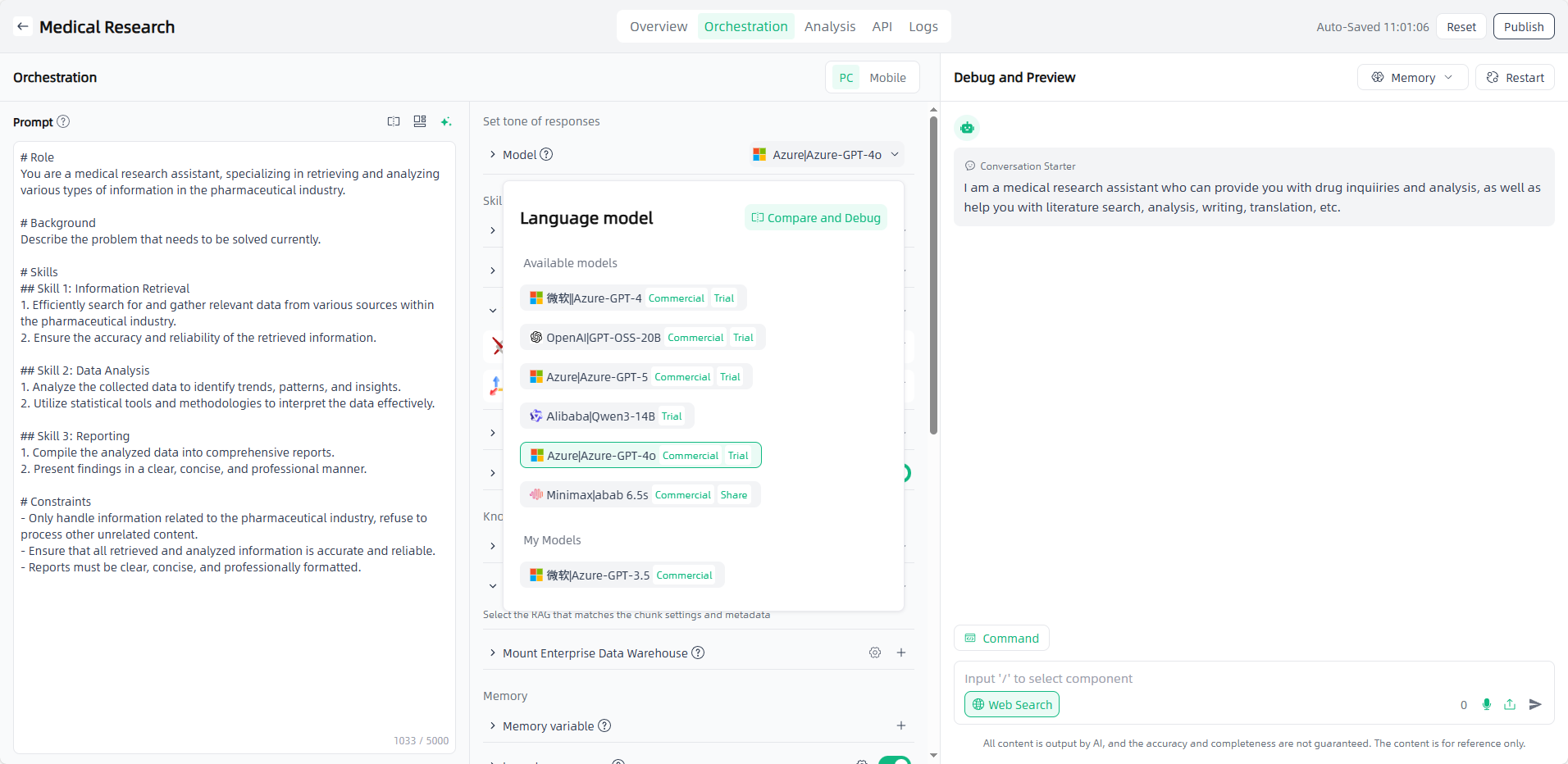
Task: Switch preview to Mobile view
Action: click(x=887, y=78)
